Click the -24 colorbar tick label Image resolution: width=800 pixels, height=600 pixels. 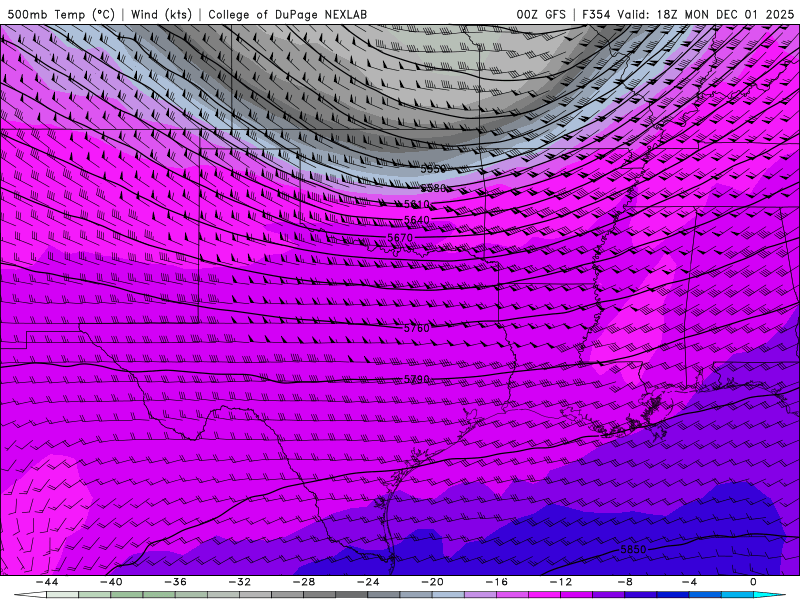coord(368,582)
